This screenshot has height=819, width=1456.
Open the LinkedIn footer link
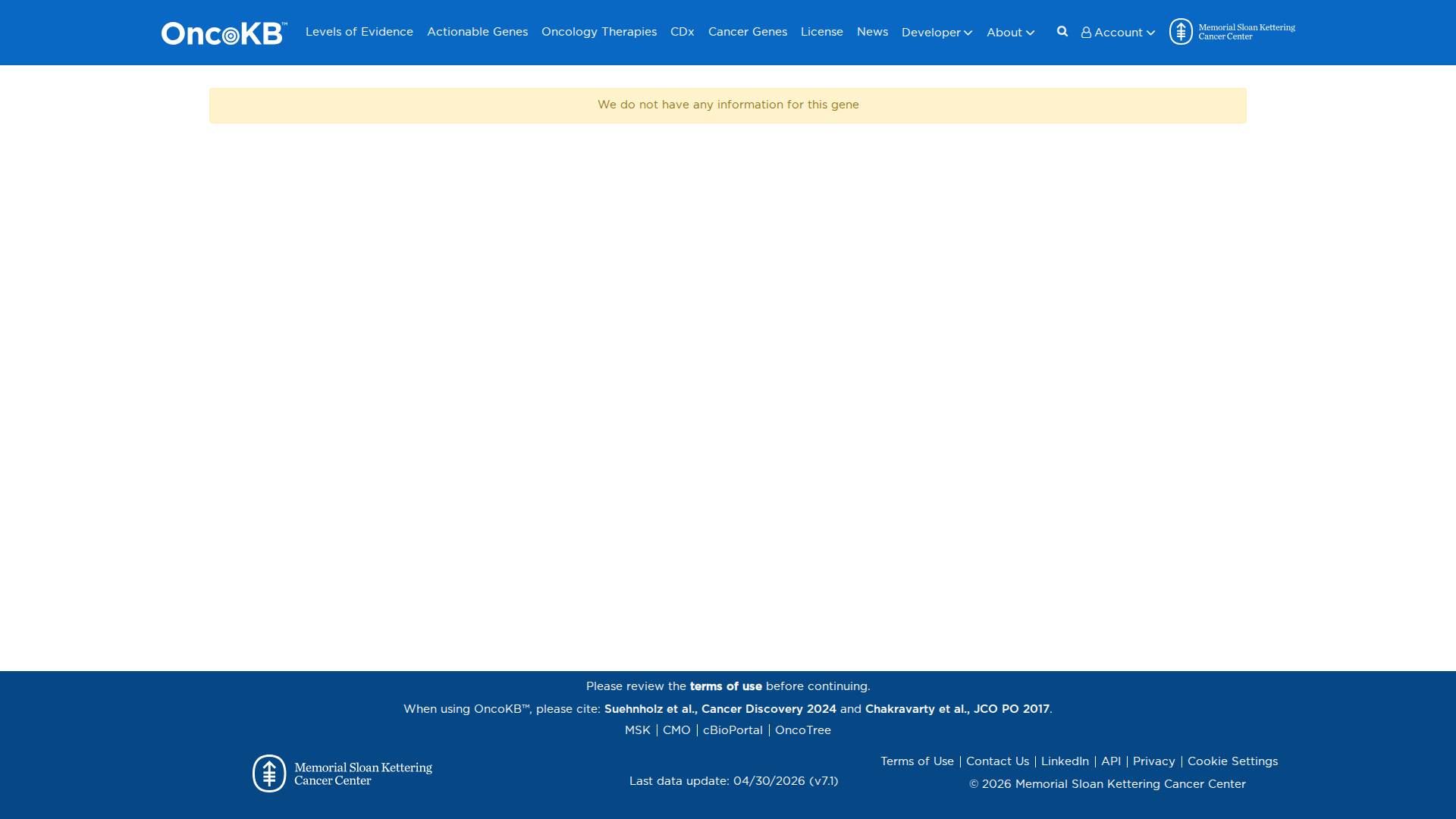coord(1065,761)
